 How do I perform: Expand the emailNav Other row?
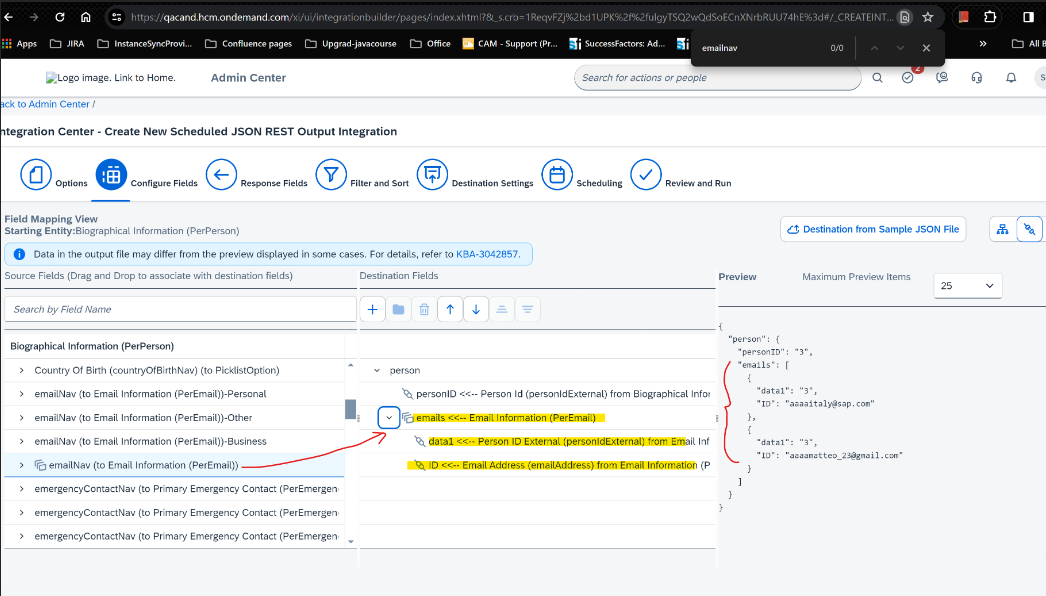pos(21,418)
